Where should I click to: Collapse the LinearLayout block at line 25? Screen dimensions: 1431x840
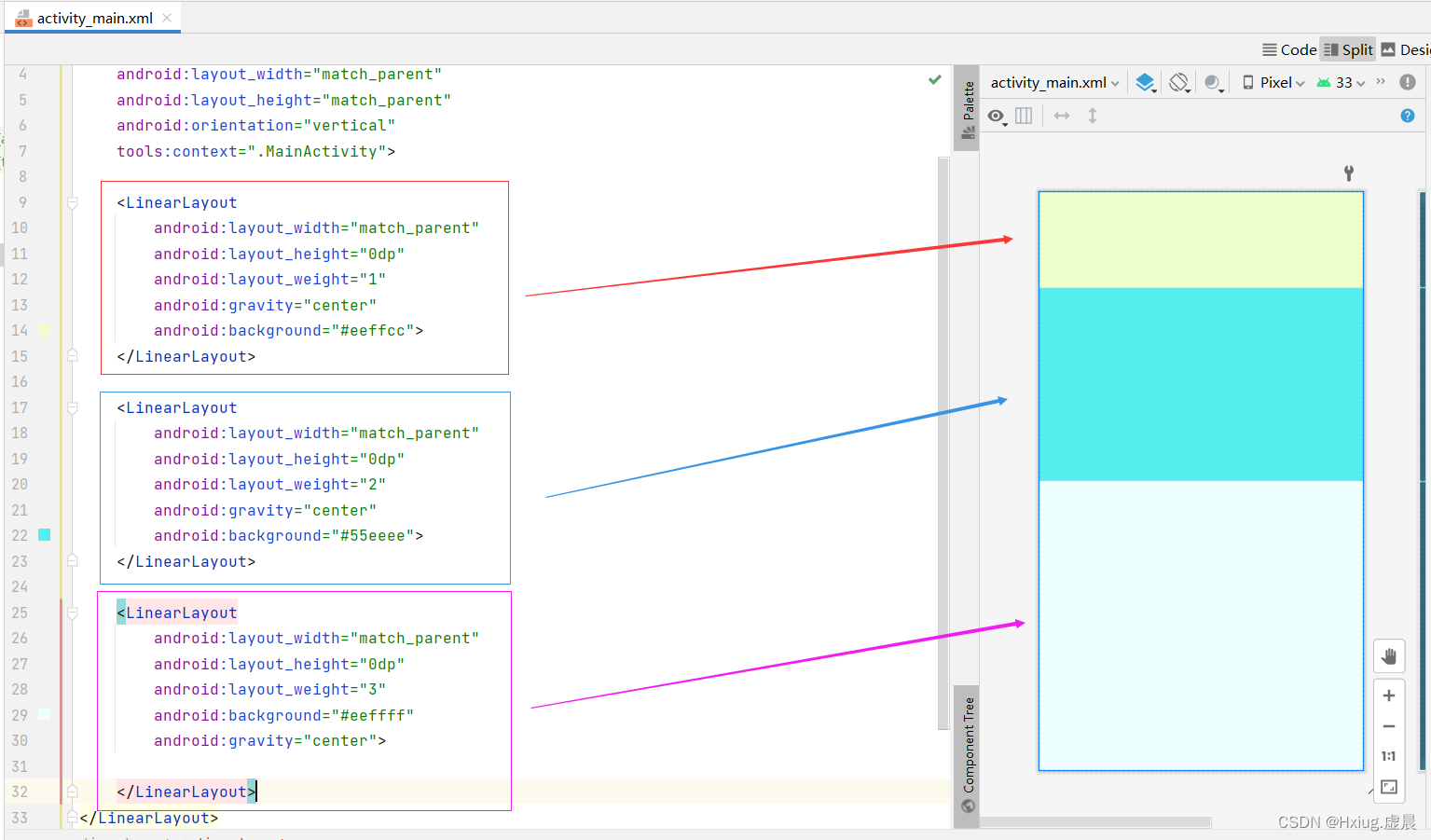pos(72,613)
